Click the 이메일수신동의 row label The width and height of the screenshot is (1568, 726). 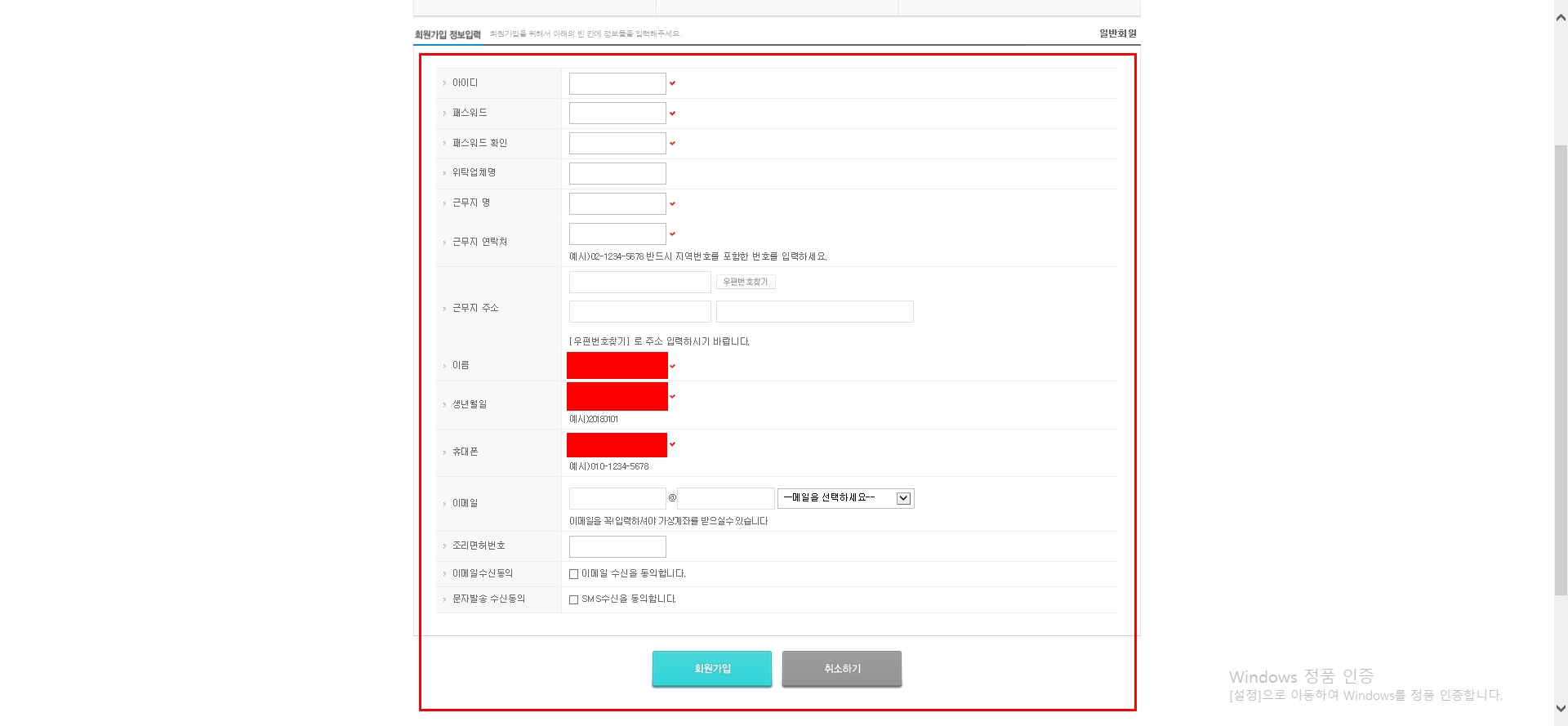click(483, 573)
